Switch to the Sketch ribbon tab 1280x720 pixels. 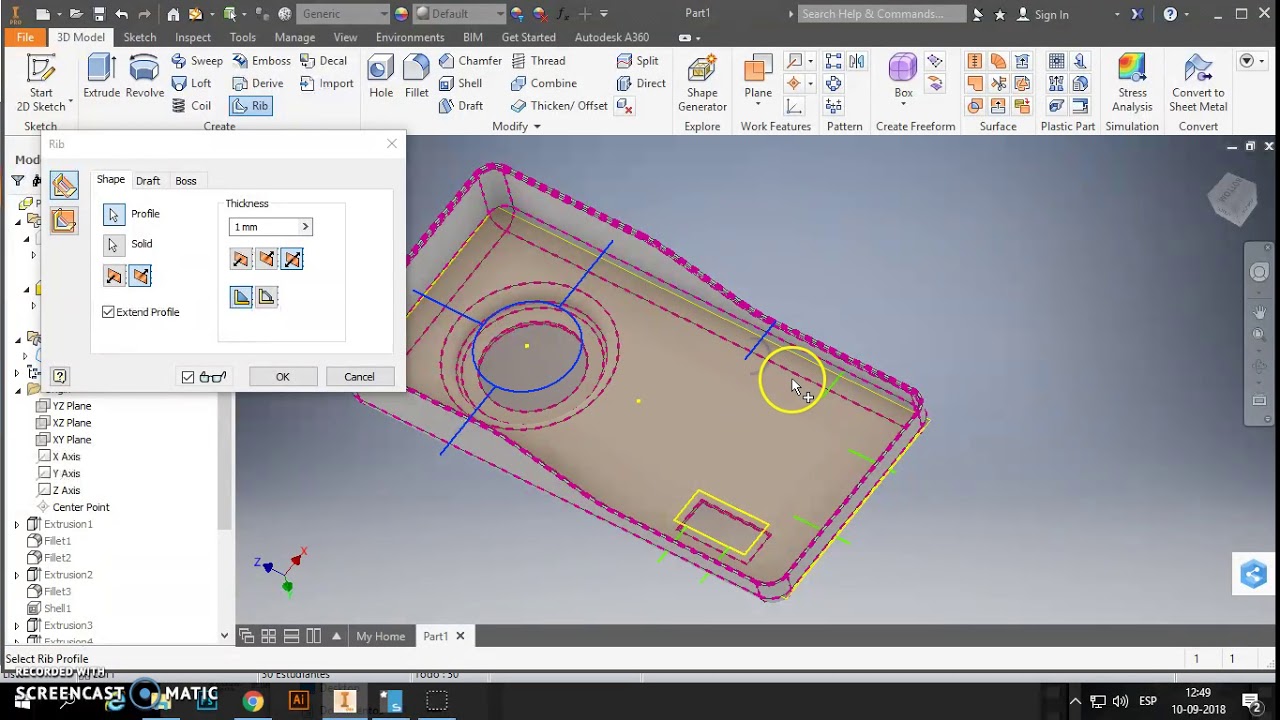(139, 37)
